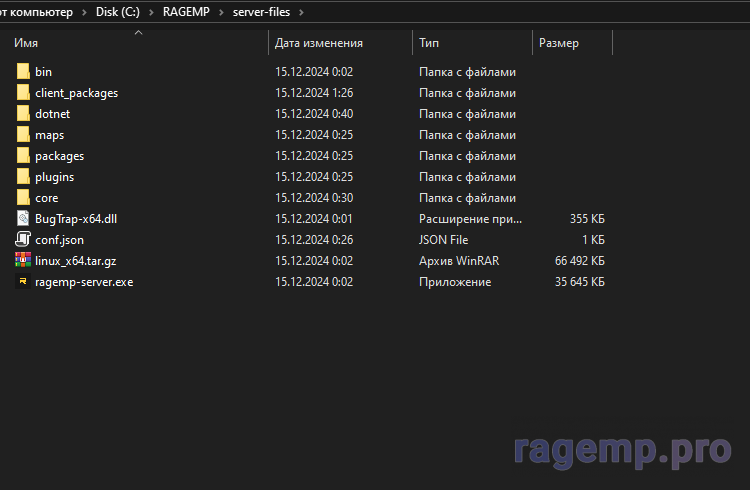Viewport: 750px width, 490px height.
Task: Click the type Приложение
Action: pos(455,282)
